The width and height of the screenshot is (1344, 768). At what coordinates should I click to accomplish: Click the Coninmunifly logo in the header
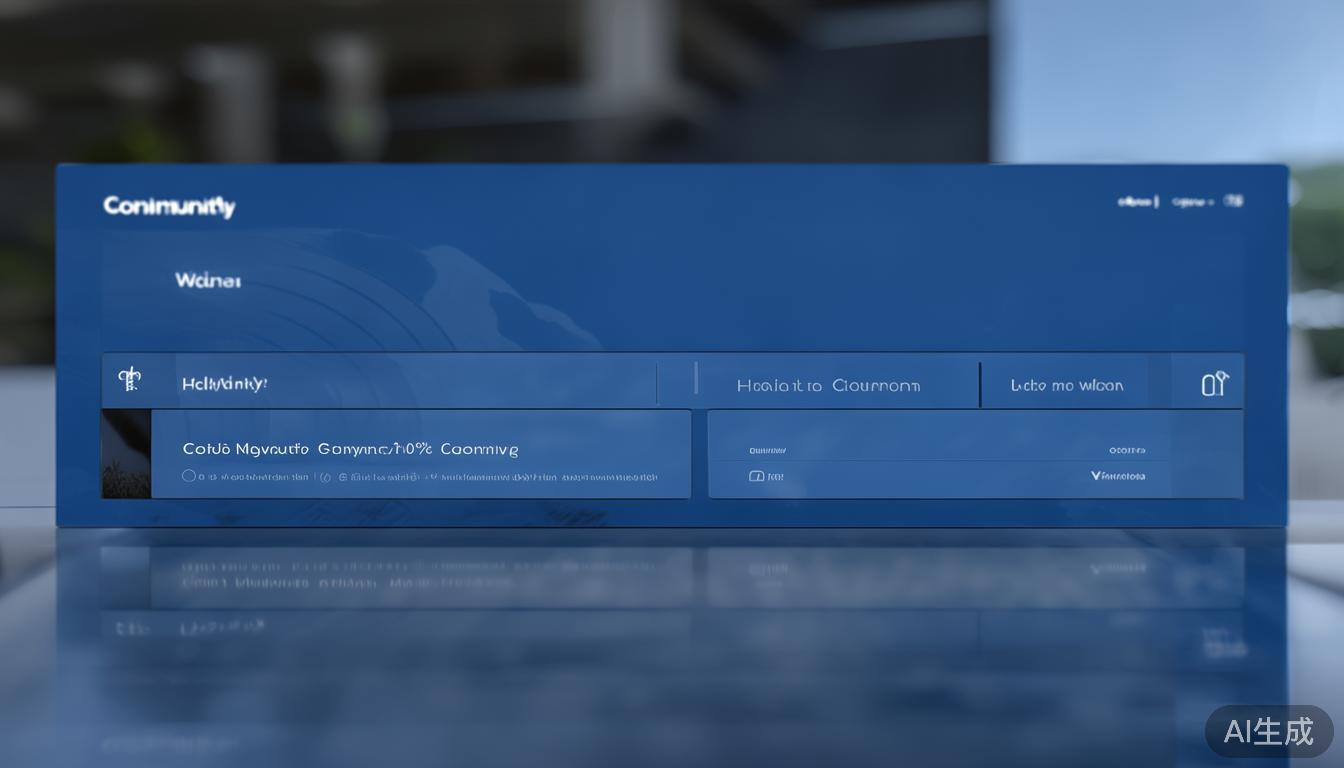pos(169,206)
